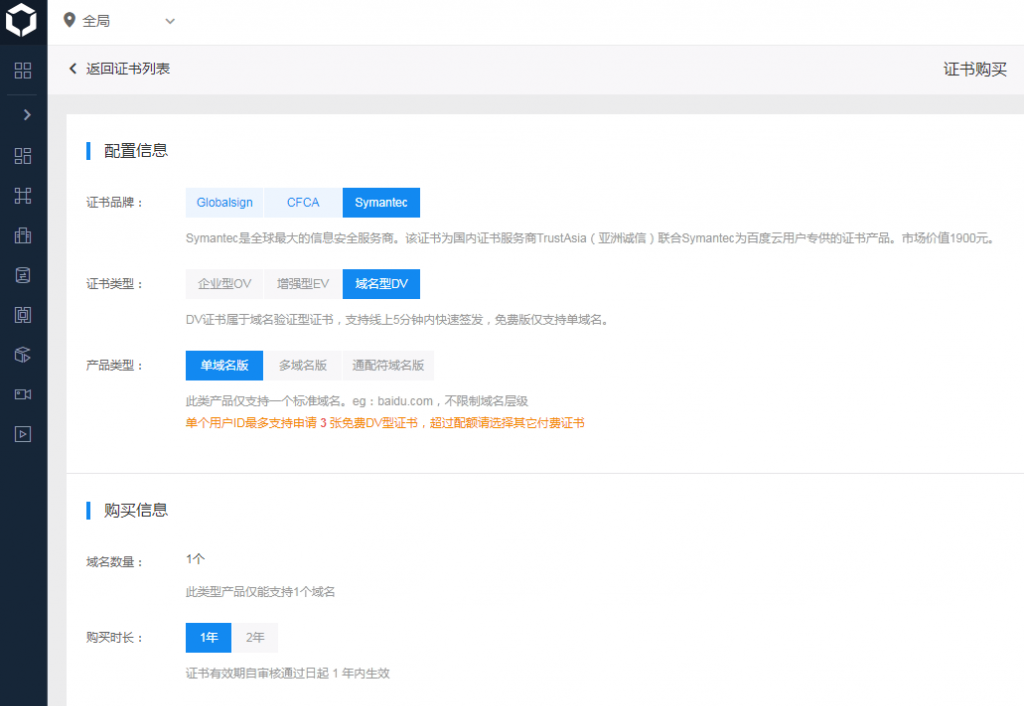Screen dimensions: 1024x706
Task: Click the 此类型产品仅能支持1个域名 note
Action: pos(260,592)
